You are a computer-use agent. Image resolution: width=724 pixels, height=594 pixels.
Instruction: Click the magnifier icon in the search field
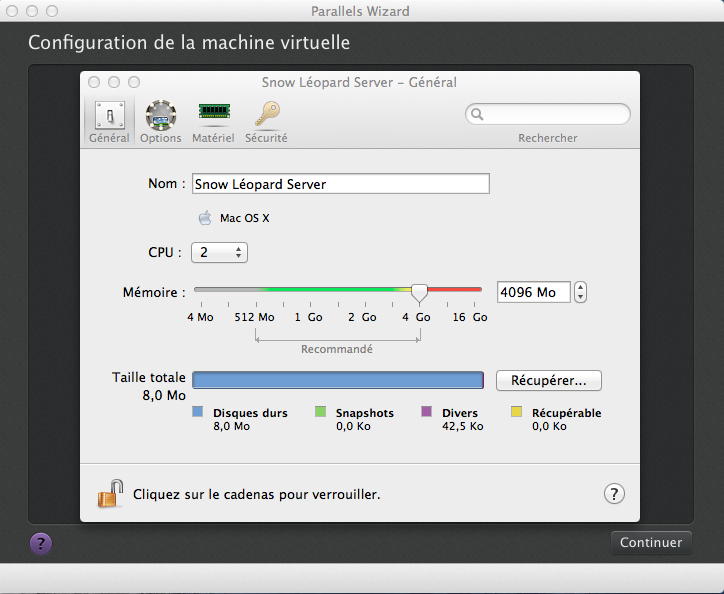(x=477, y=114)
